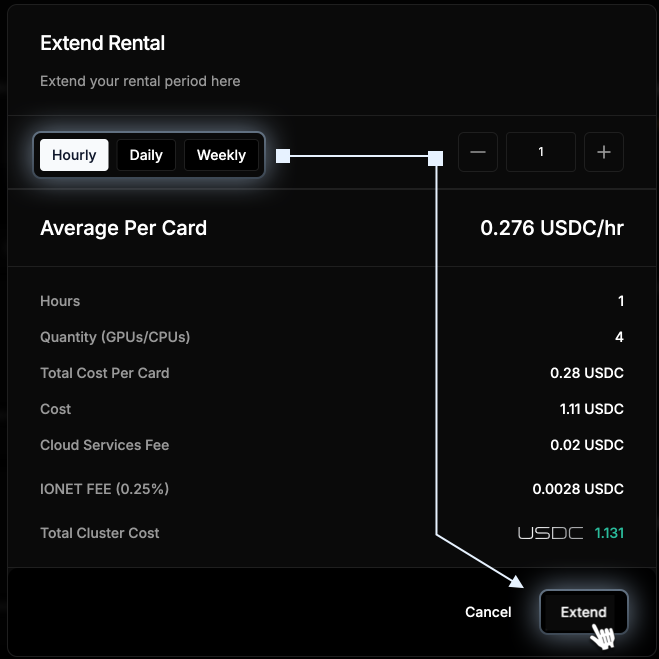
Task: Select the green 1.131 total amount
Action: [609, 533]
